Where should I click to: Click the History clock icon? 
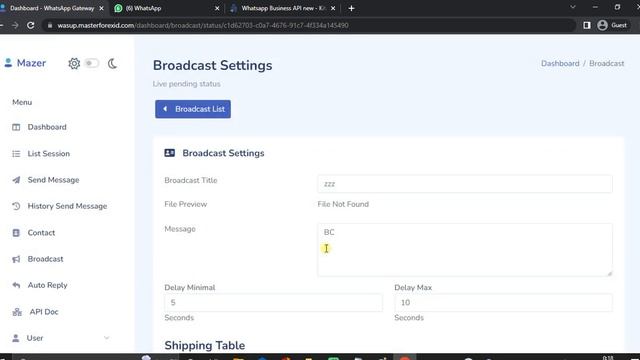point(16,206)
